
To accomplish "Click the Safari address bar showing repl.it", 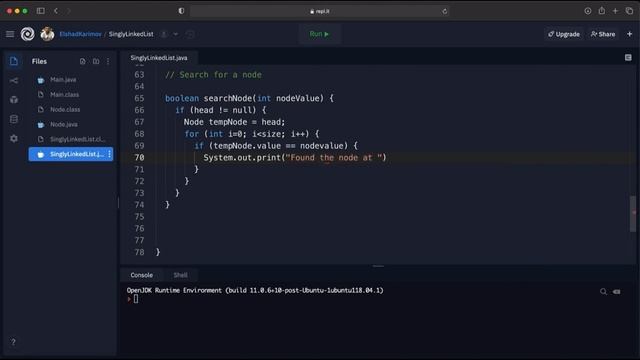I will [320, 11].
